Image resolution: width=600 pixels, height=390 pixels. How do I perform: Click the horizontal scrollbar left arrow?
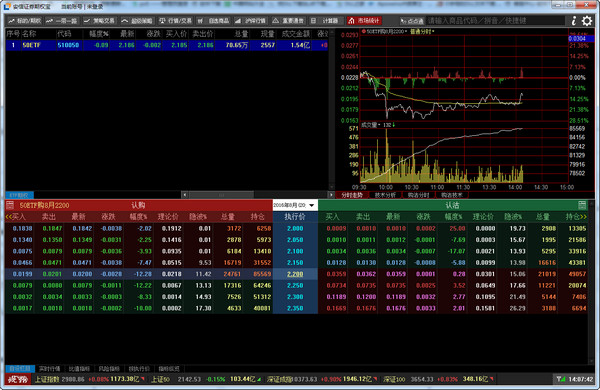(x=184, y=195)
